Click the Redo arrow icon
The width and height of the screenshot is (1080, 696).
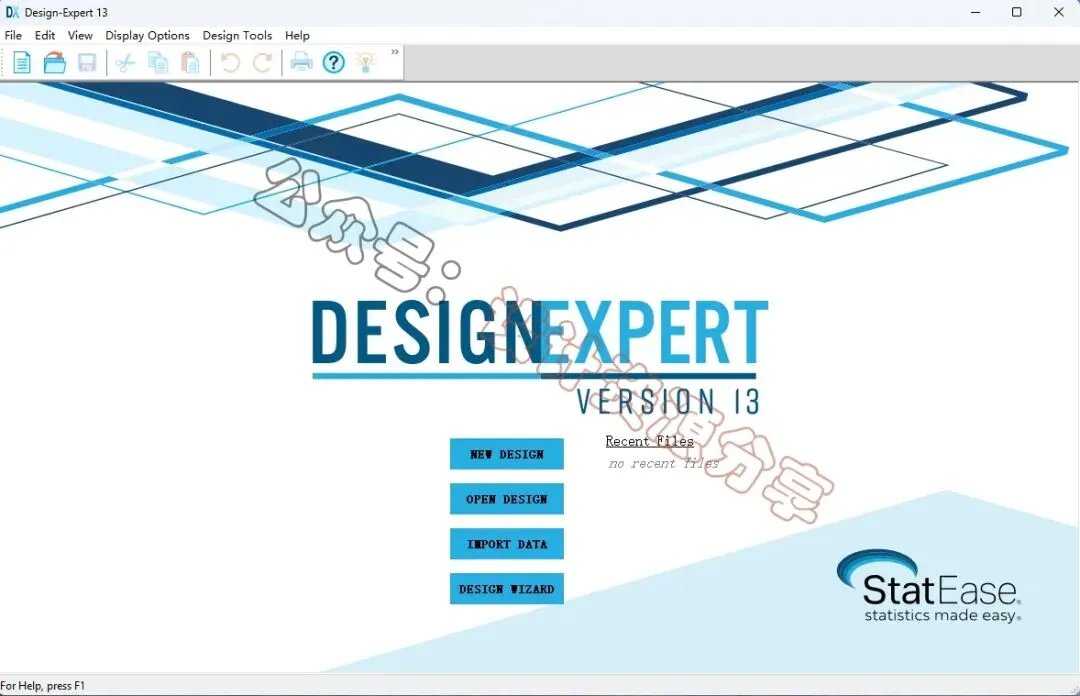(262, 63)
